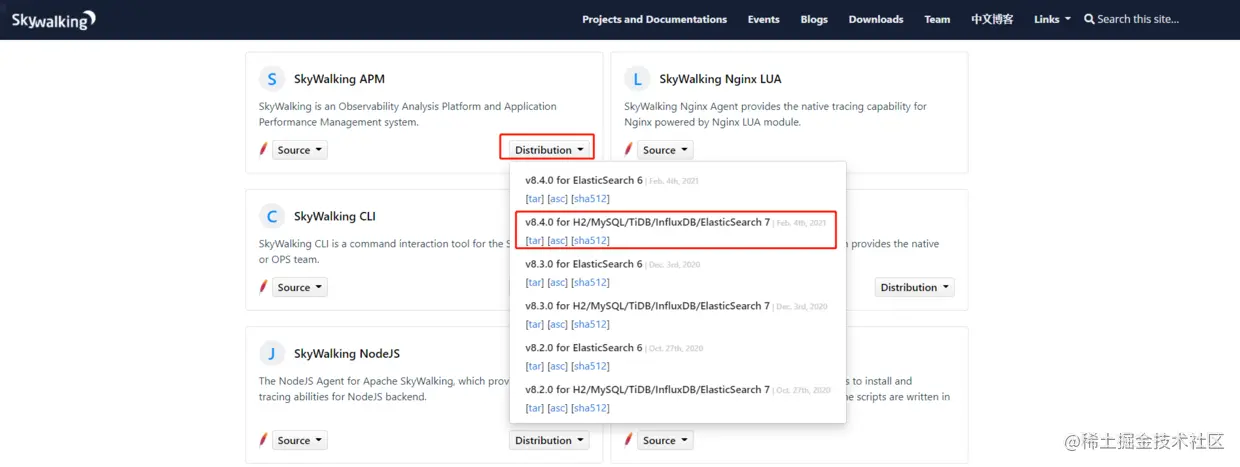
Task: Click the SkyWalking Nginx LUA card title
Action: click(x=720, y=79)
